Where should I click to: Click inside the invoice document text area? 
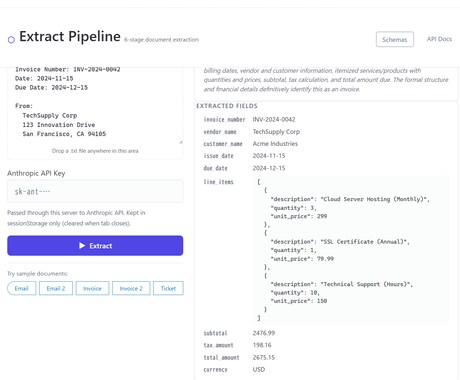pyautogui.click(x=95, y=105)
